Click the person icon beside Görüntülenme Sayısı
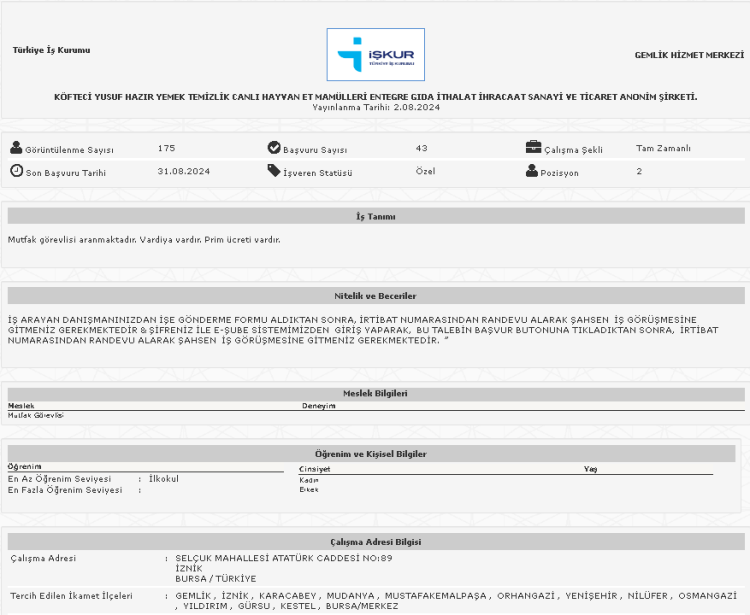This screenshot has width=750, height=615. [16, 148]
